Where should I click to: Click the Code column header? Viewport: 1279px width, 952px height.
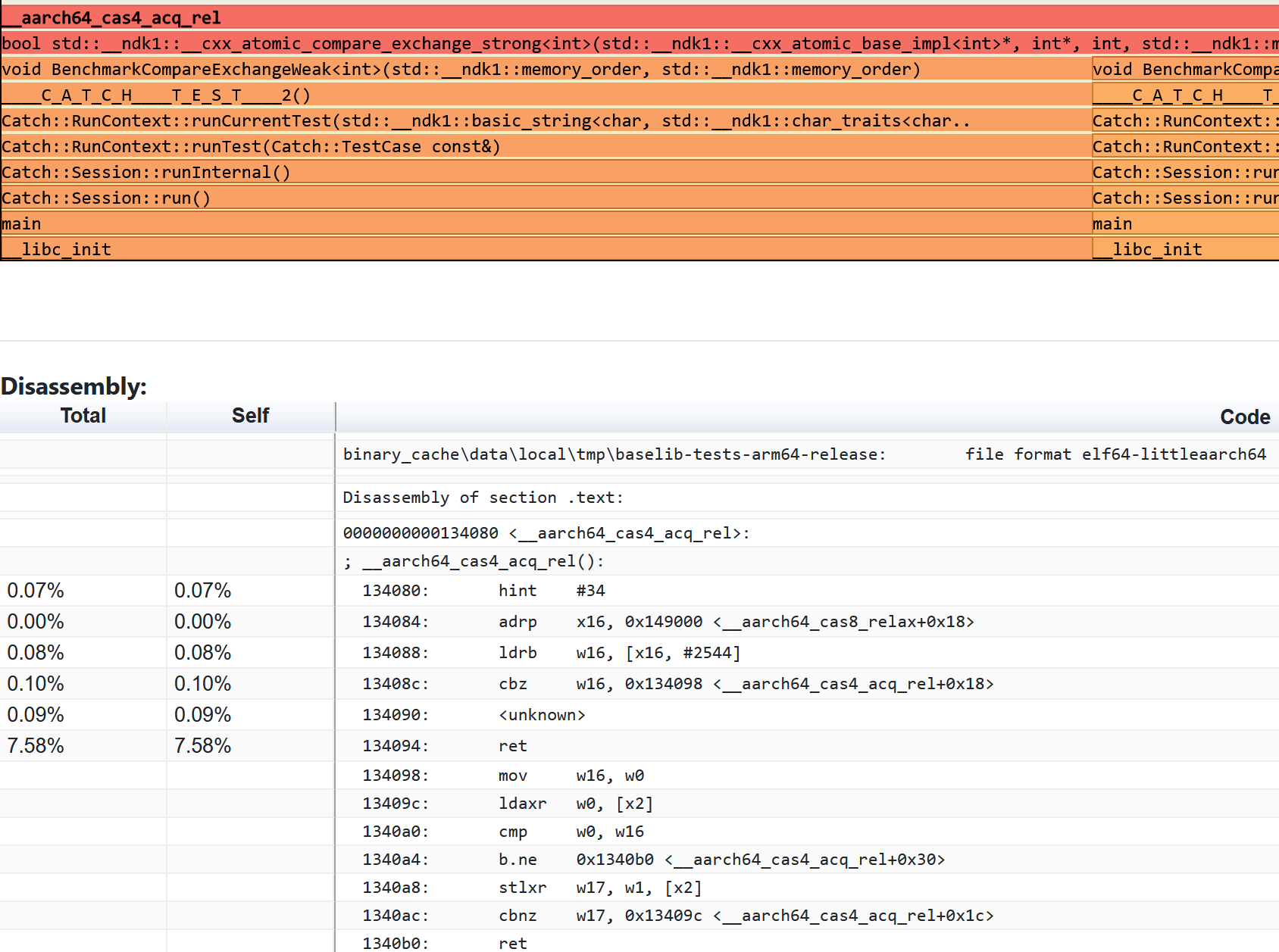coord(1244,417)
